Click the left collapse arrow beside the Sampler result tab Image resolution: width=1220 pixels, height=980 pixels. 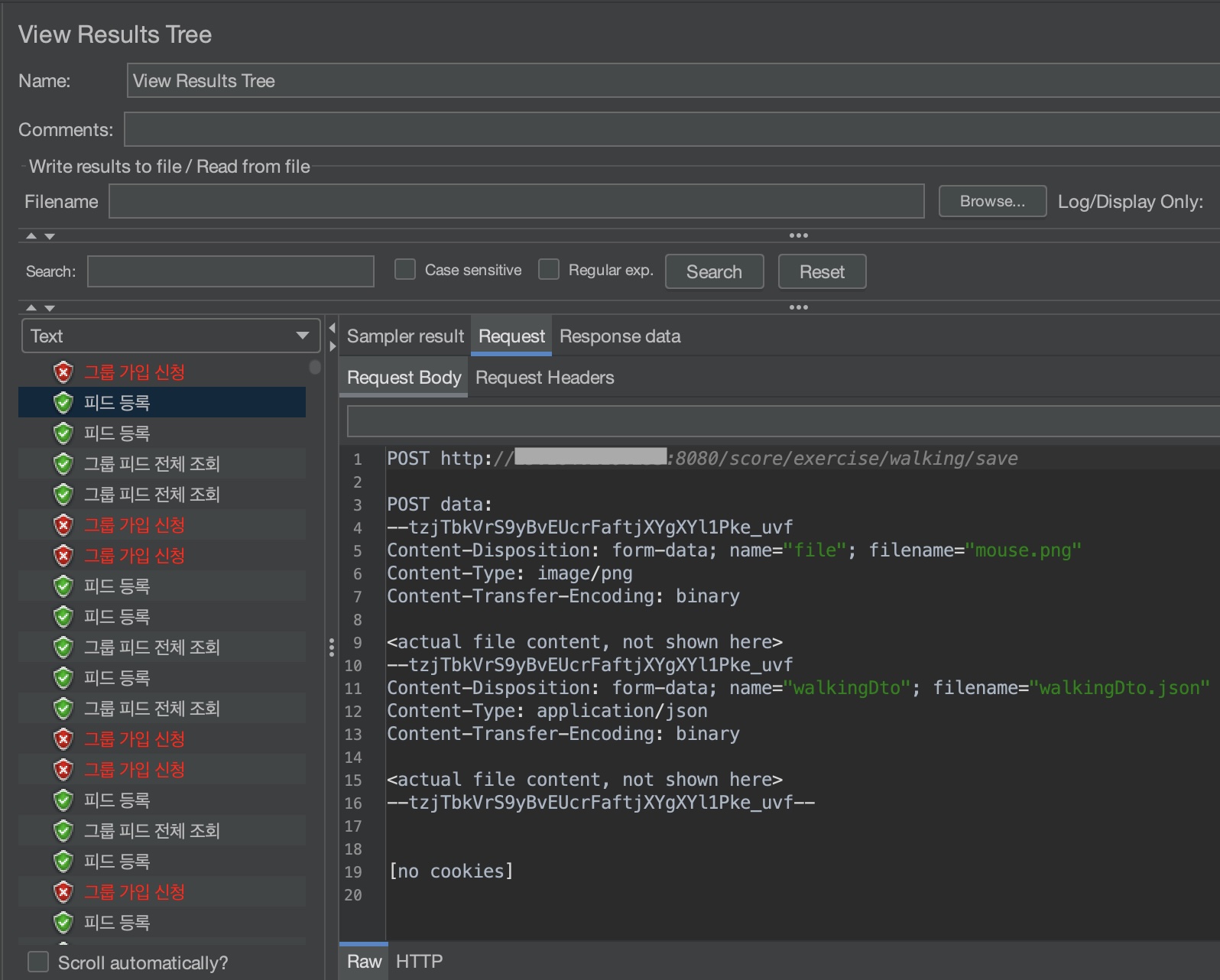332,328
